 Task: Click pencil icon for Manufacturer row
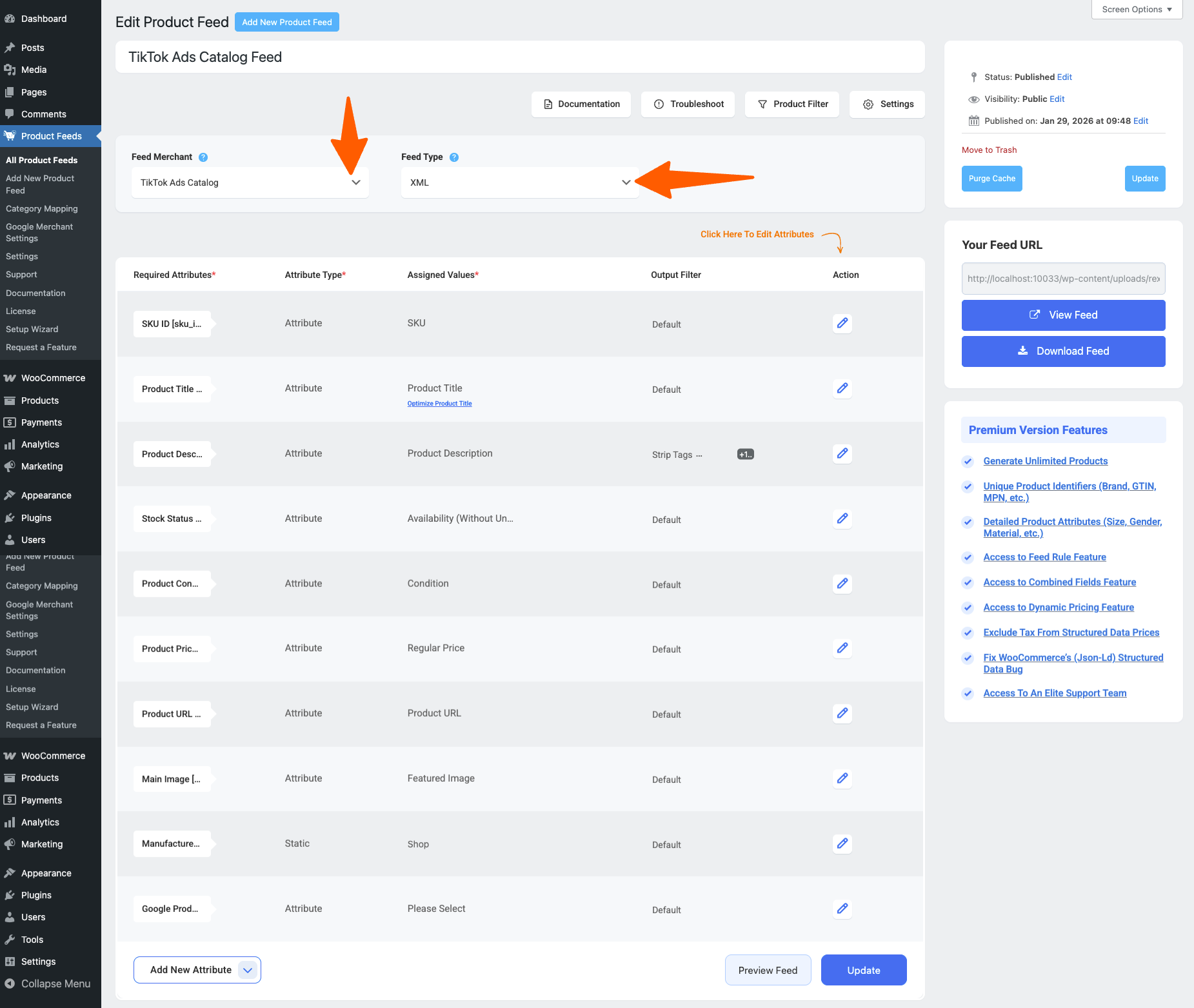(x=842, y=844)
